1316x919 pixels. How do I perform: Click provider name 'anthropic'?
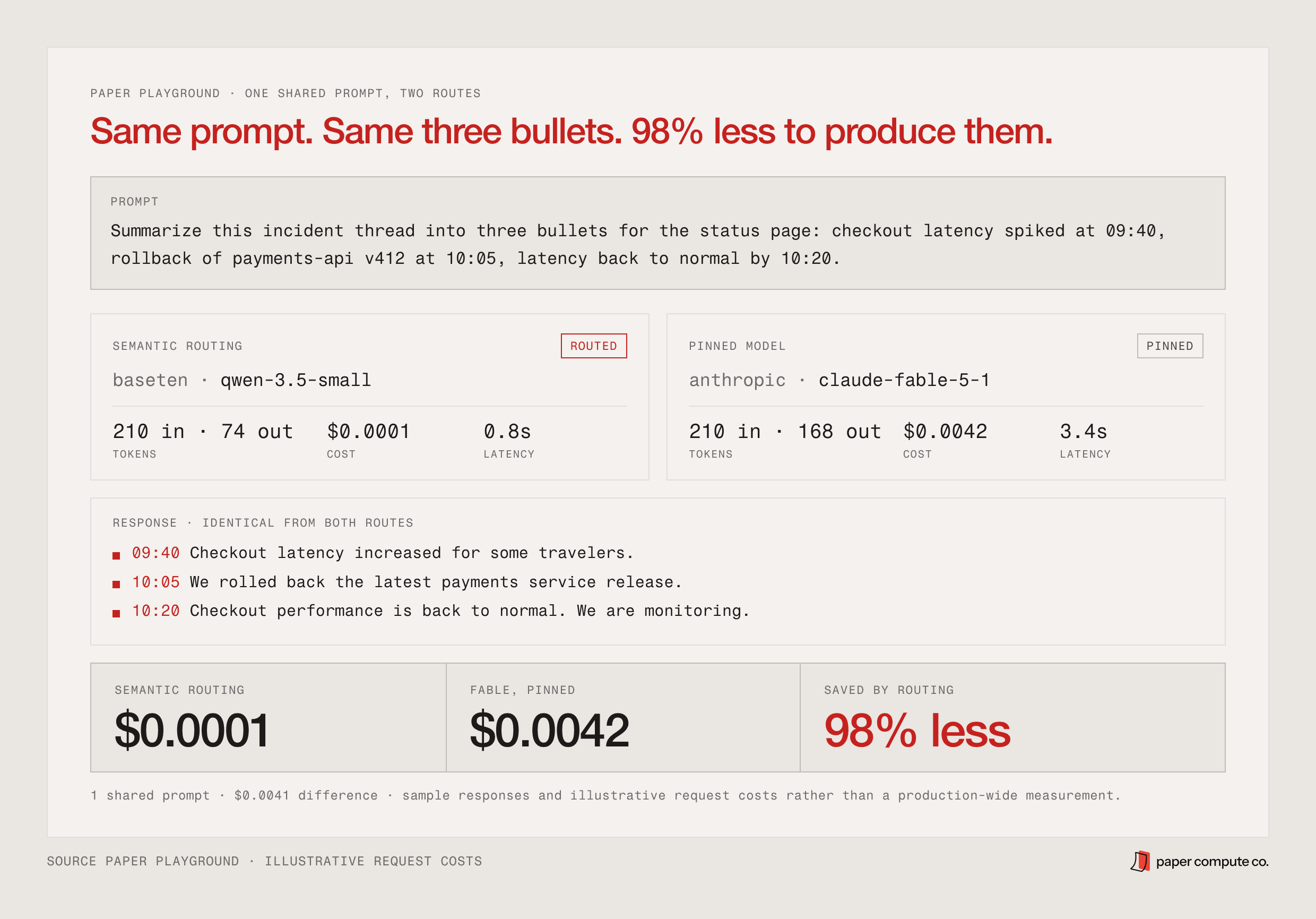[x=737, y=380]
